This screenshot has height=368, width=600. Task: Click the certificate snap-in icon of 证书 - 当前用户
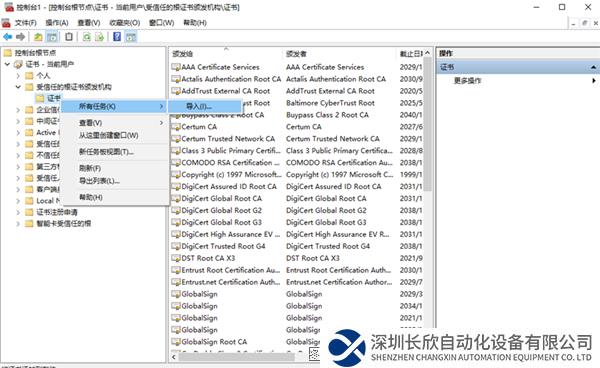click(x=18, y=64)
